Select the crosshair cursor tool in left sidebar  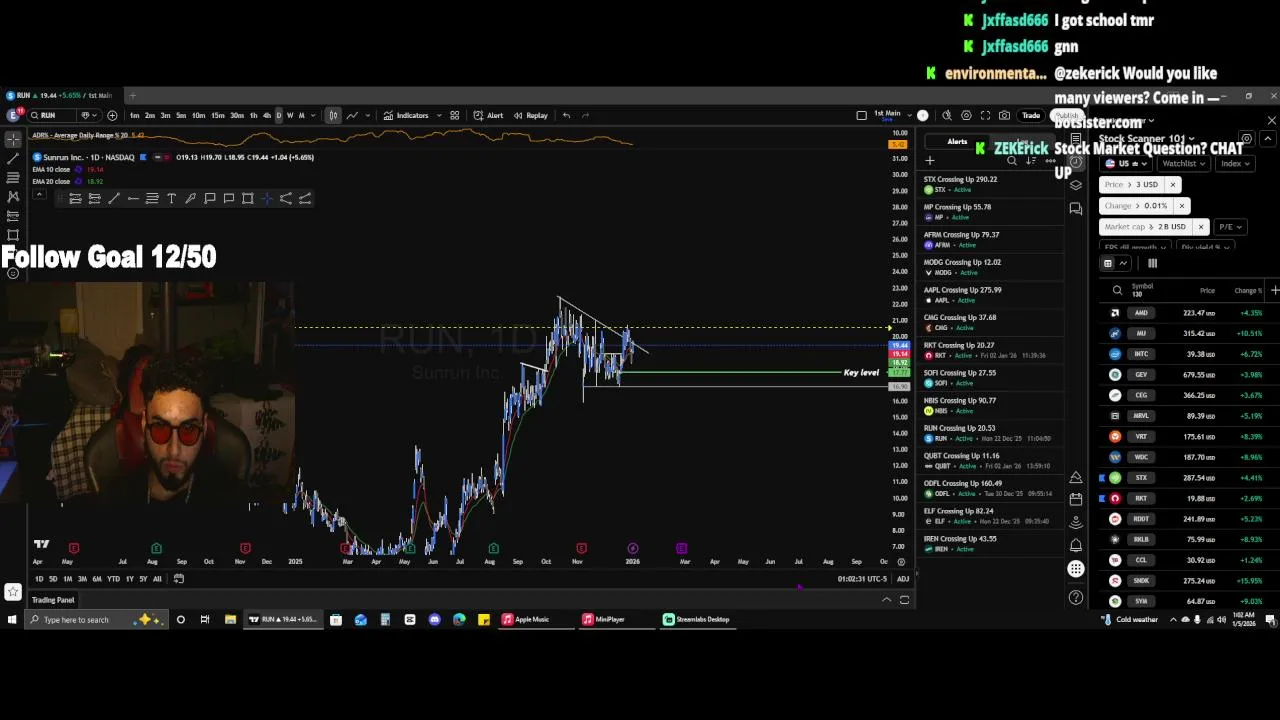tap(13, 139)
